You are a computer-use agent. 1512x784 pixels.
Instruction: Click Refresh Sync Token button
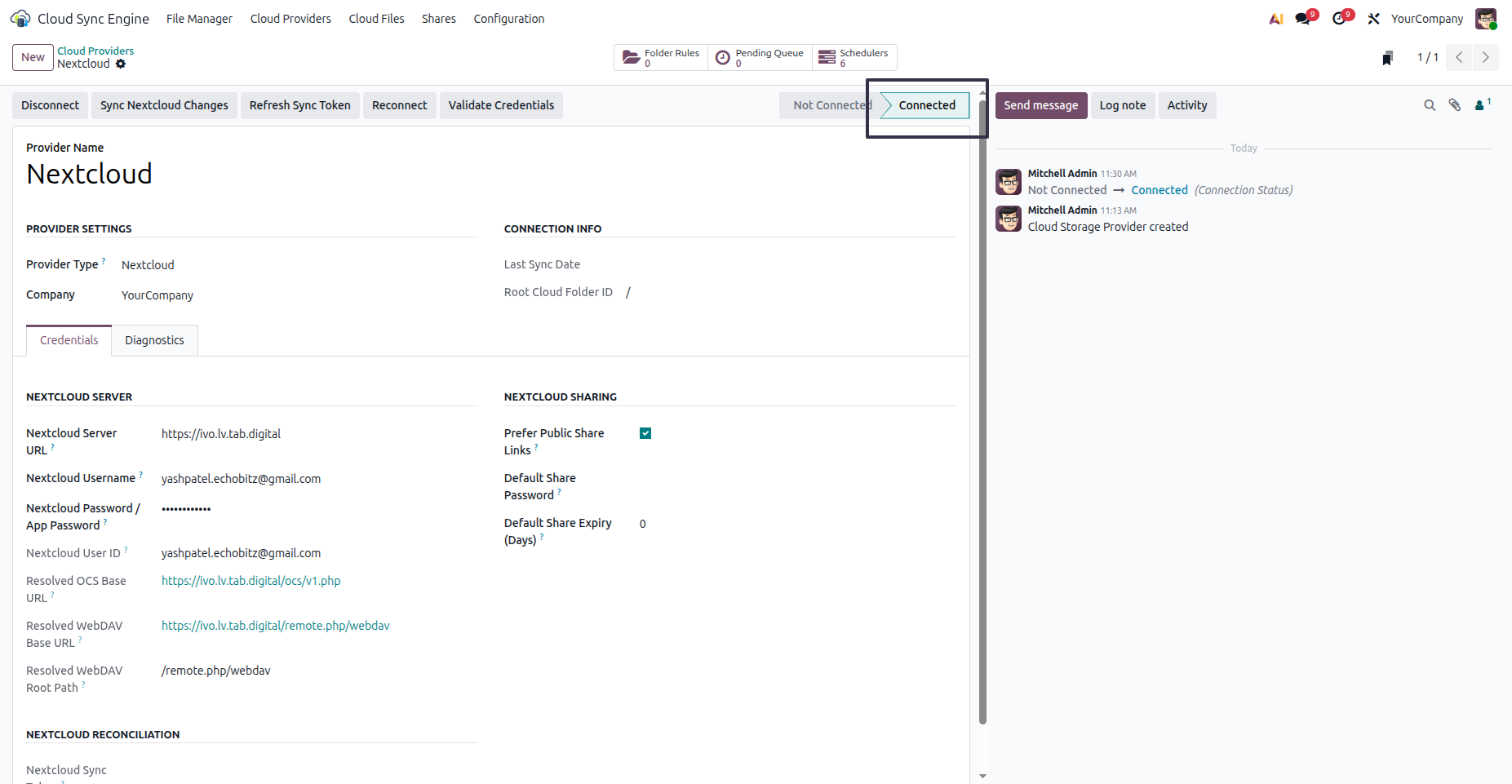[x=300, y=105]
